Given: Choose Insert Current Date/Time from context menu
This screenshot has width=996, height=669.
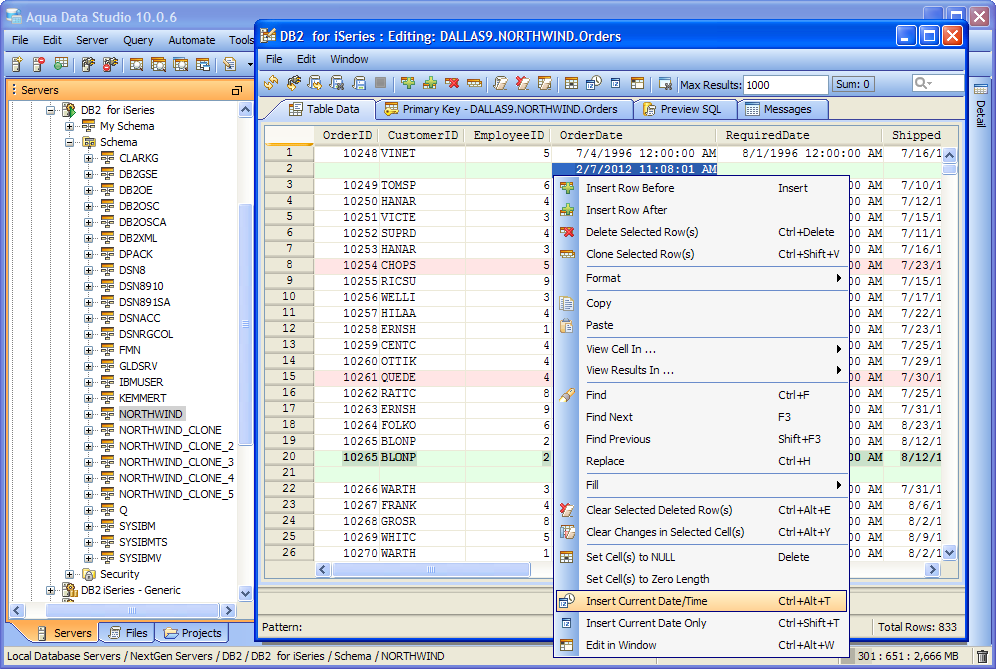Looking at the screenshot, I should 701,601.
